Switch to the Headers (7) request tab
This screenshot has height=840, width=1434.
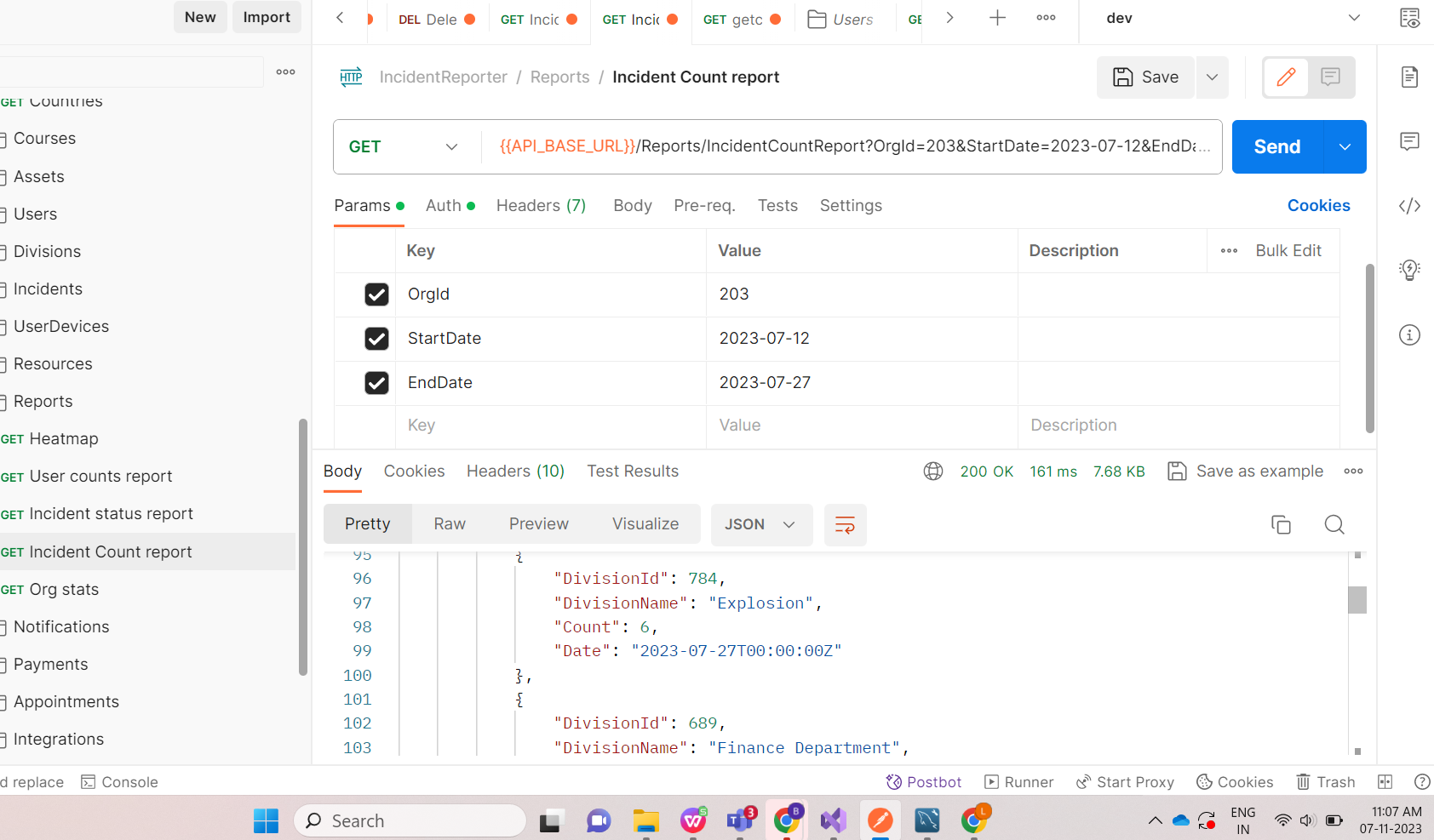click(x=541, y=206)
